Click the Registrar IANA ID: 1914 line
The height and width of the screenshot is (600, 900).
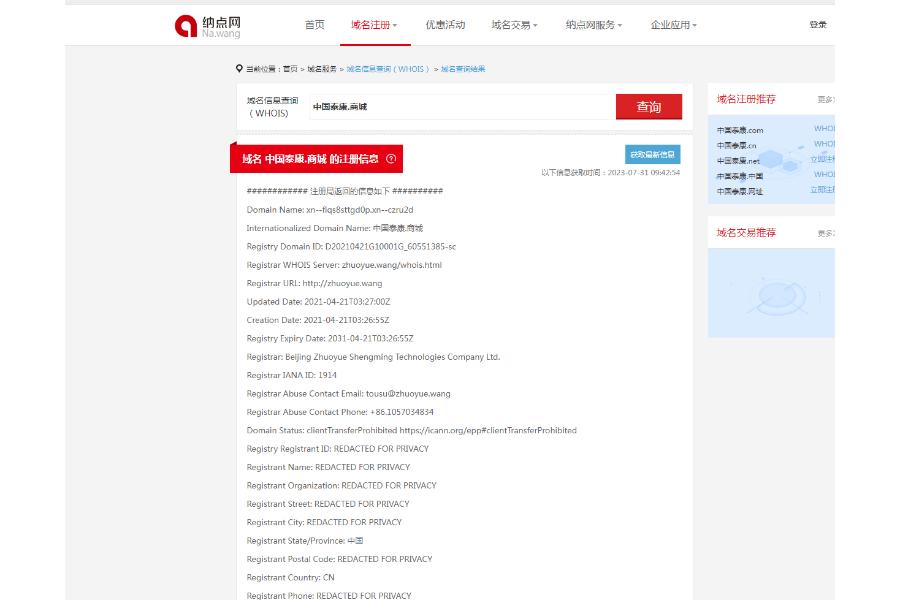[x=292, y=375]
